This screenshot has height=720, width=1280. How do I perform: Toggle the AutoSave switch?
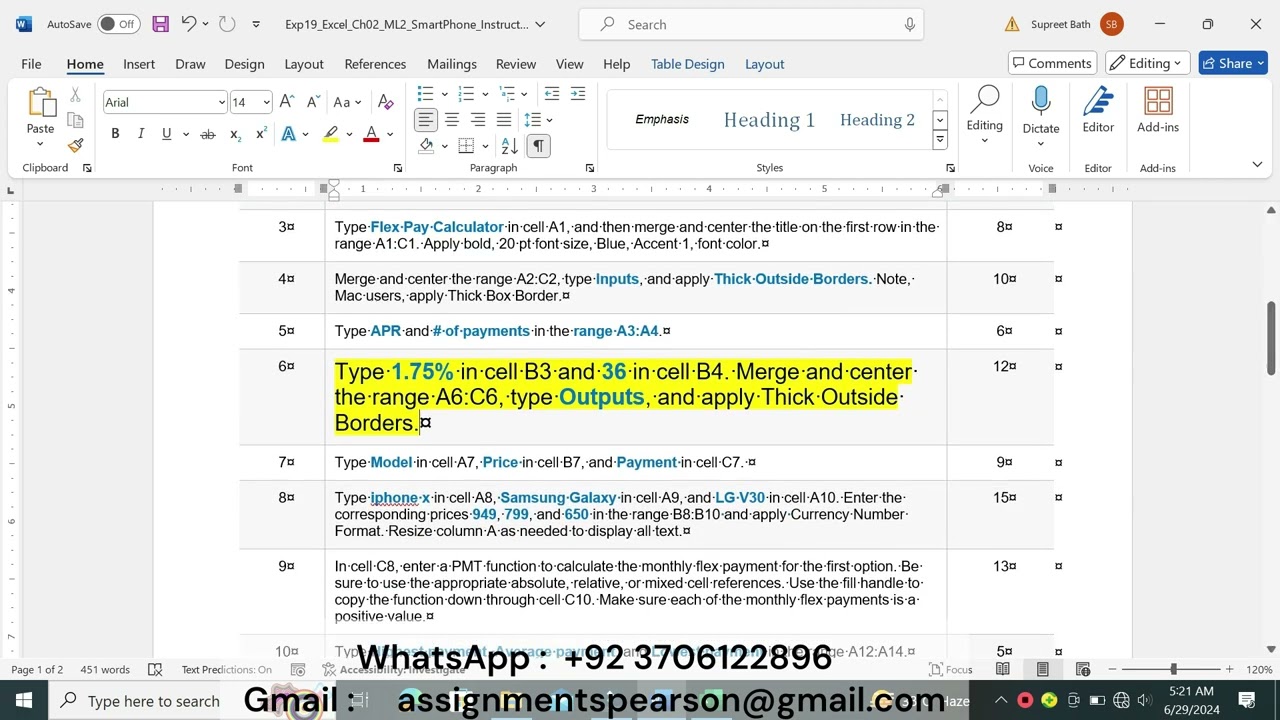coord(118,24)
